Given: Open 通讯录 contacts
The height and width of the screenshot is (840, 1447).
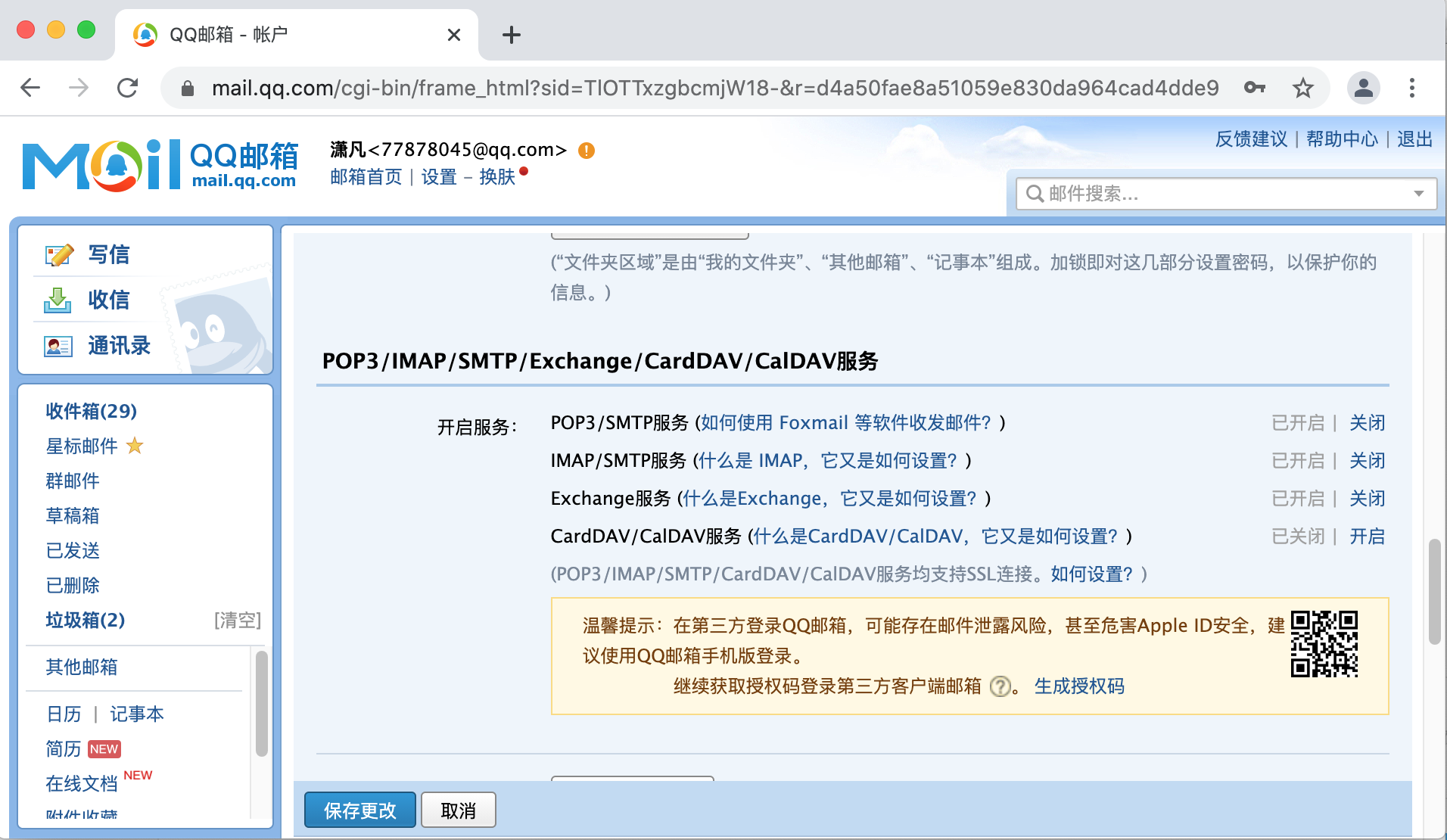Looking at the screenshot, I should pos(120,346).
